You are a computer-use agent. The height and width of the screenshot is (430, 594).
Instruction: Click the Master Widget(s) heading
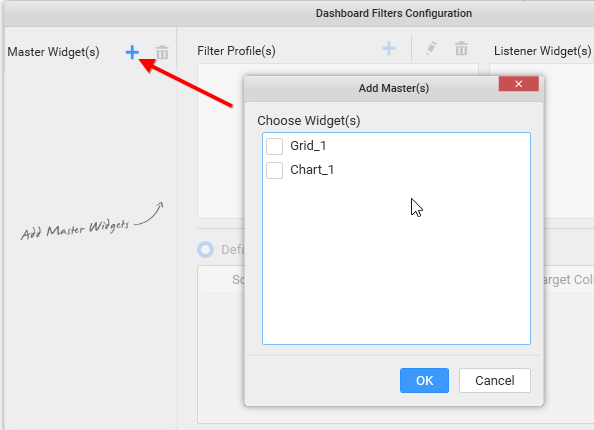[53, 52]
